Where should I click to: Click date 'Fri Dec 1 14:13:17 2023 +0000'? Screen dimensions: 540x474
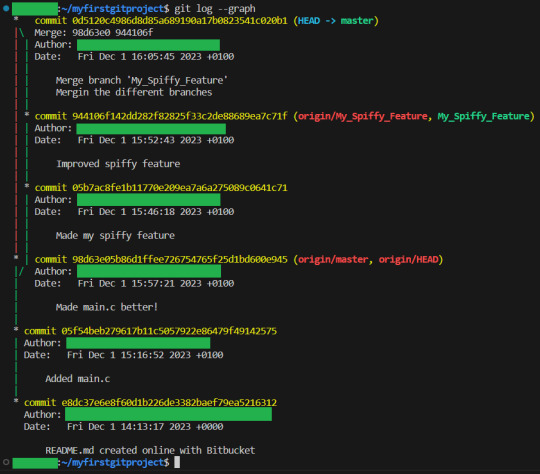[145, 427]
